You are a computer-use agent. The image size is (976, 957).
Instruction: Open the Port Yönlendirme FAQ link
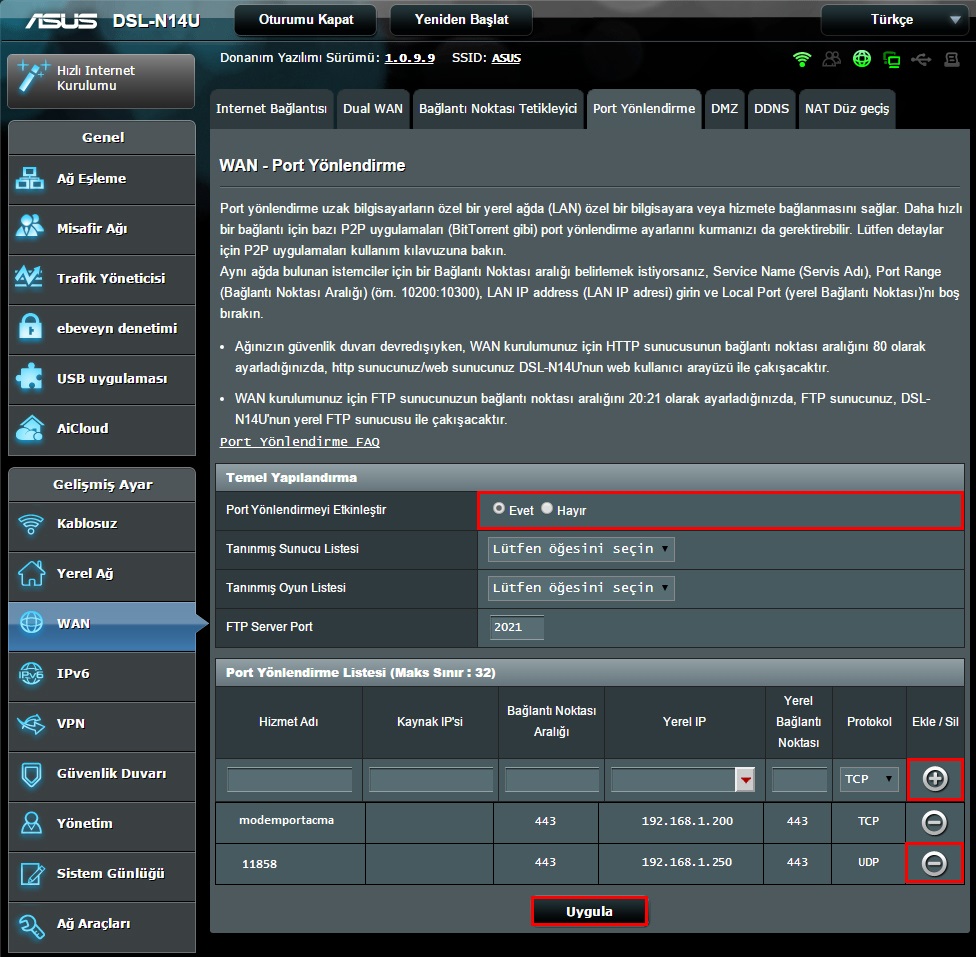(x=299, y=441)
